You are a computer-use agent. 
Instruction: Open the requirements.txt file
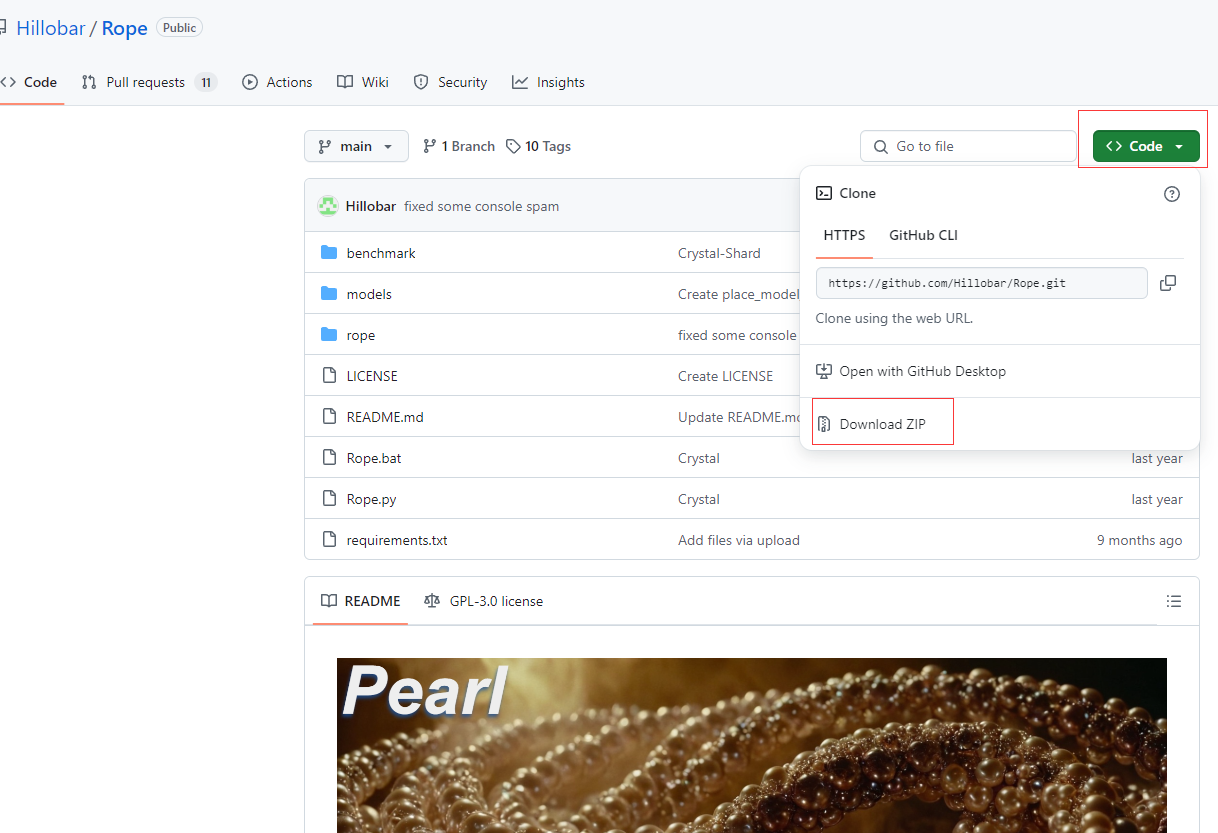click(397, 540)
